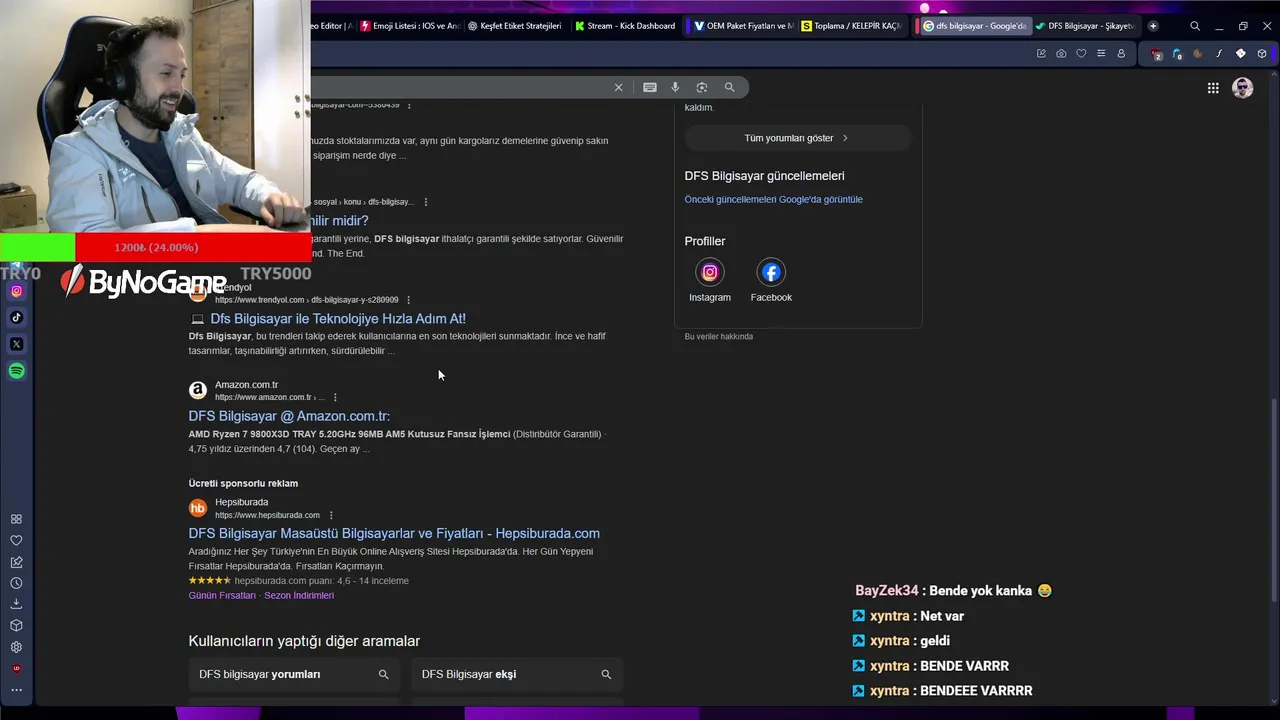This screenshot has width=1280, height=720.
Task: Open Spotify in the browser sidebar
Action: (x=16, y=371)
